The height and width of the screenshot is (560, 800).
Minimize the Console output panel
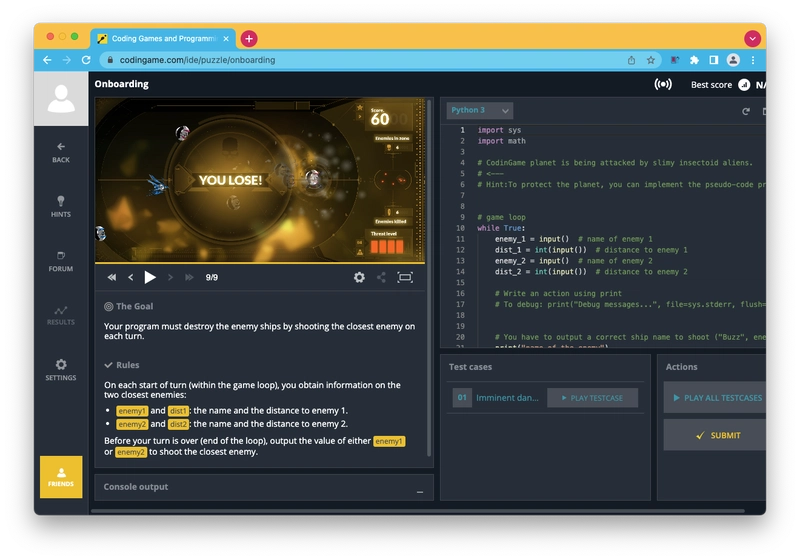[420, 492]
